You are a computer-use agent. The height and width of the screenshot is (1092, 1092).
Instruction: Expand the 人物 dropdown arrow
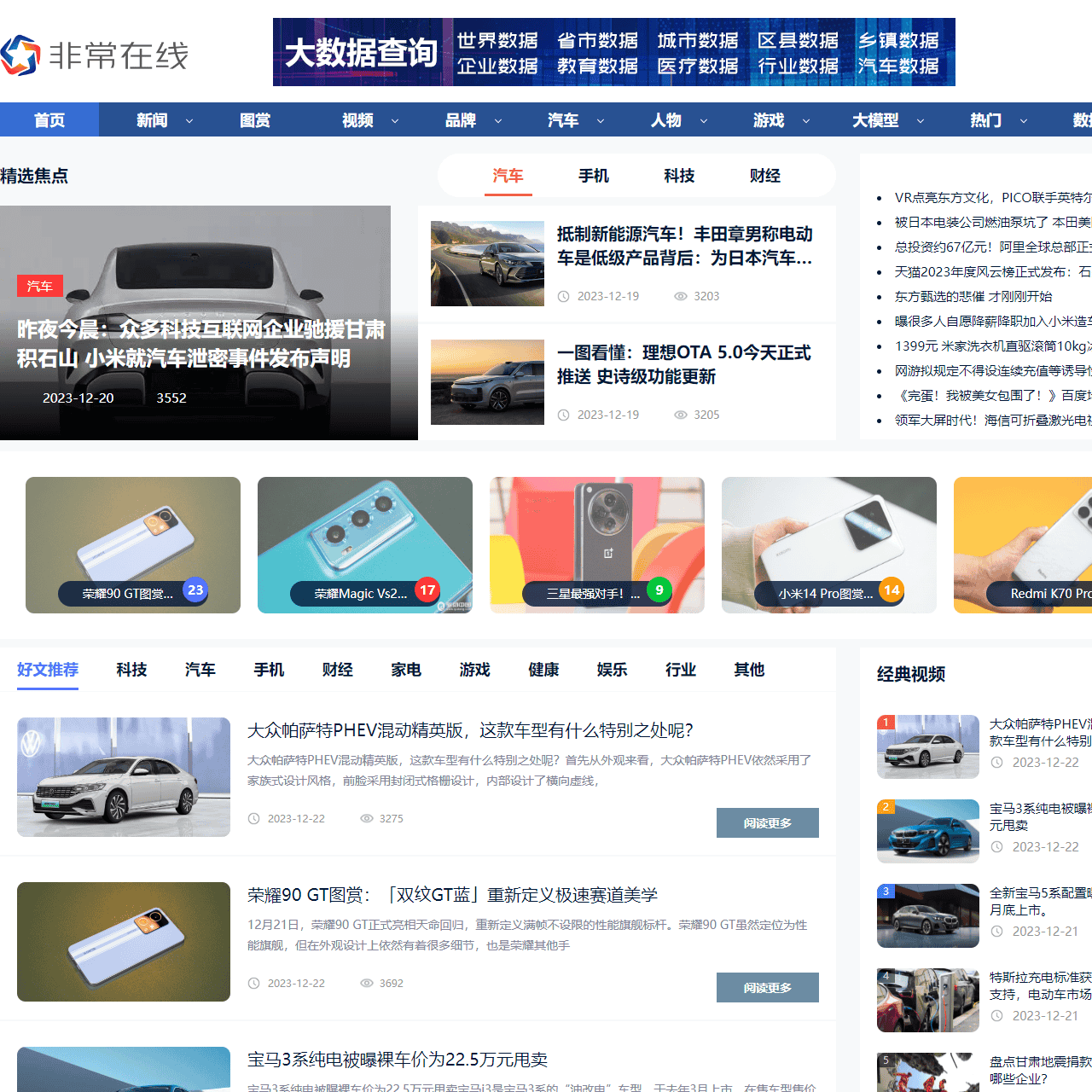pyautogui.click(x=704, y=121)
